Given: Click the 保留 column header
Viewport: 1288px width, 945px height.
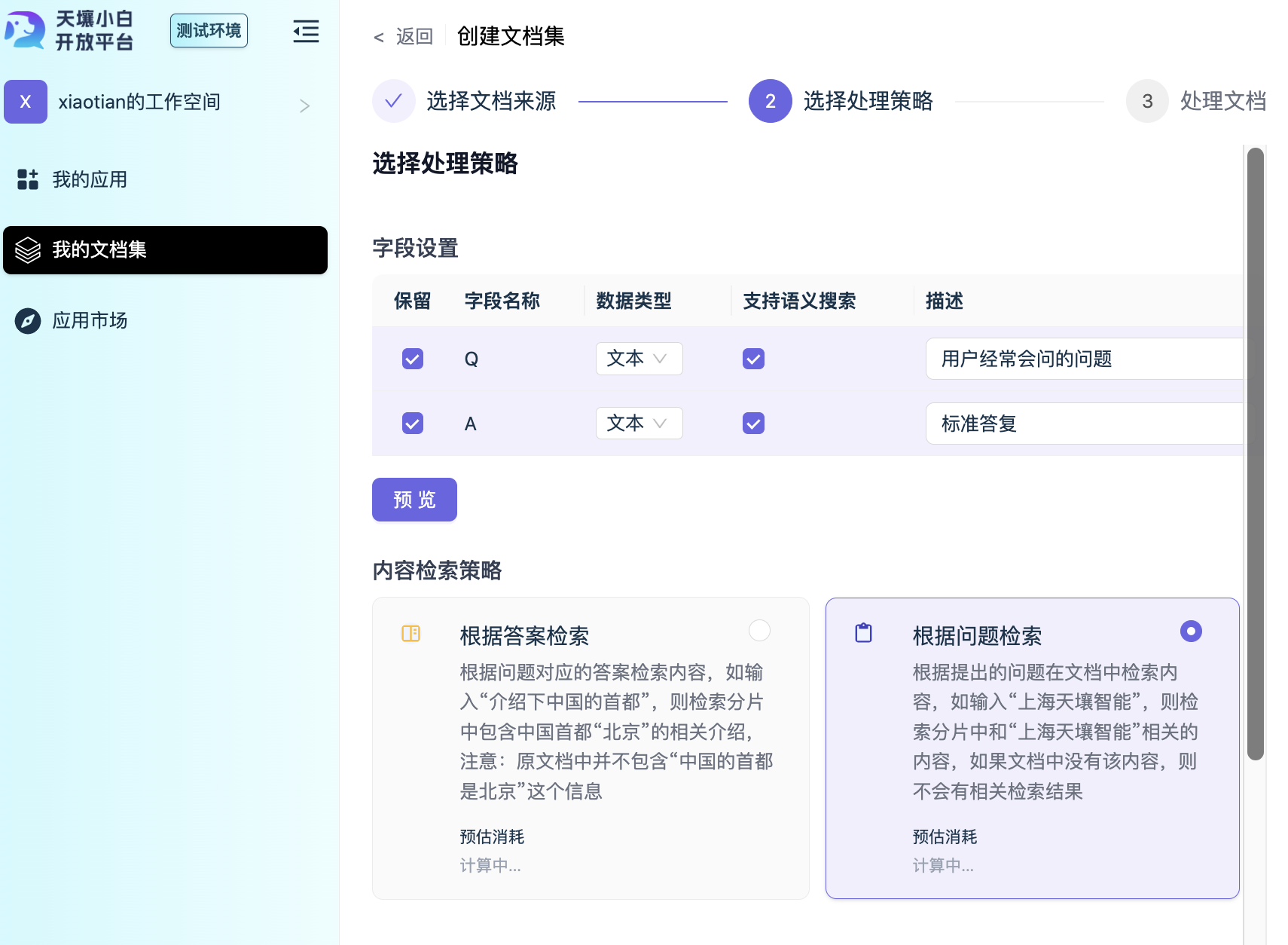Looking at the screenshot, I should [x=413, y=301].
